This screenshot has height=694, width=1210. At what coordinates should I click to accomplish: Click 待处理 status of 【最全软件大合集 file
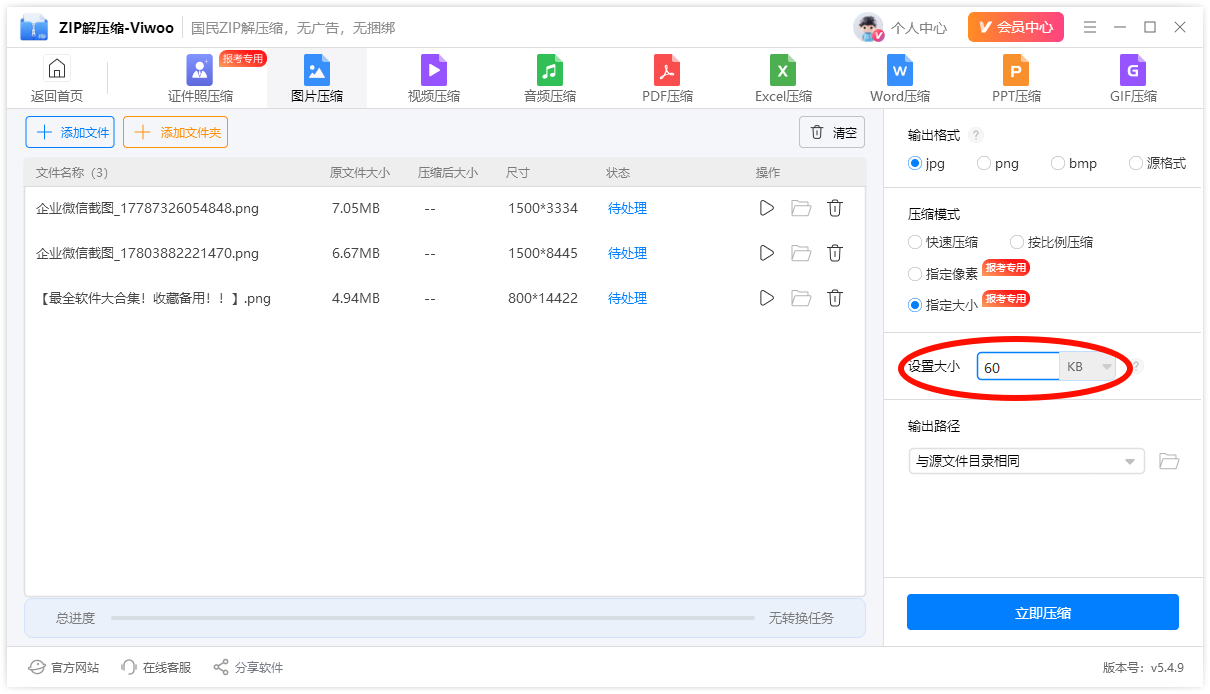[627, 298]
